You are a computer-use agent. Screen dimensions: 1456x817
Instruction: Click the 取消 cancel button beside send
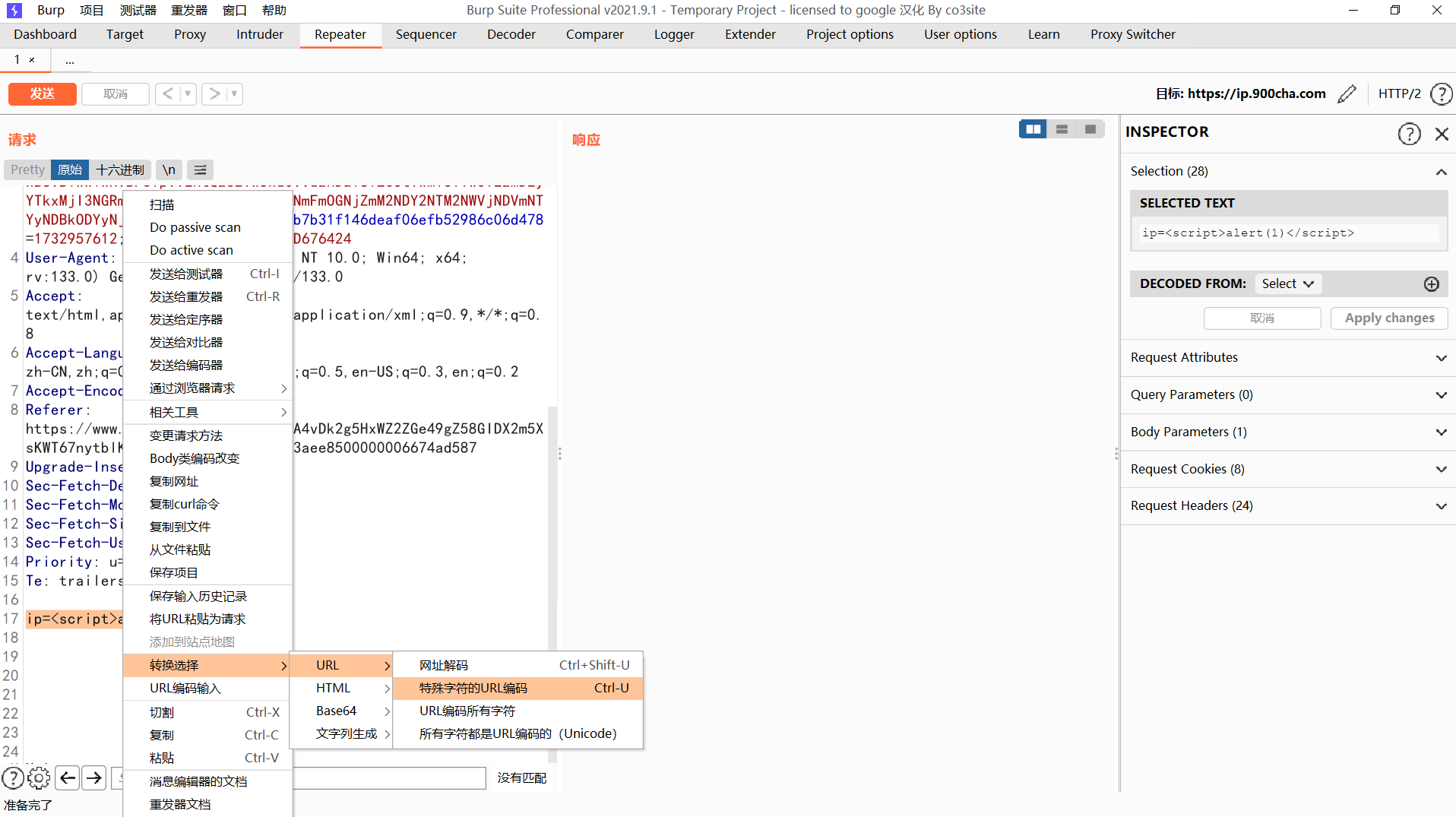point(116,93)
